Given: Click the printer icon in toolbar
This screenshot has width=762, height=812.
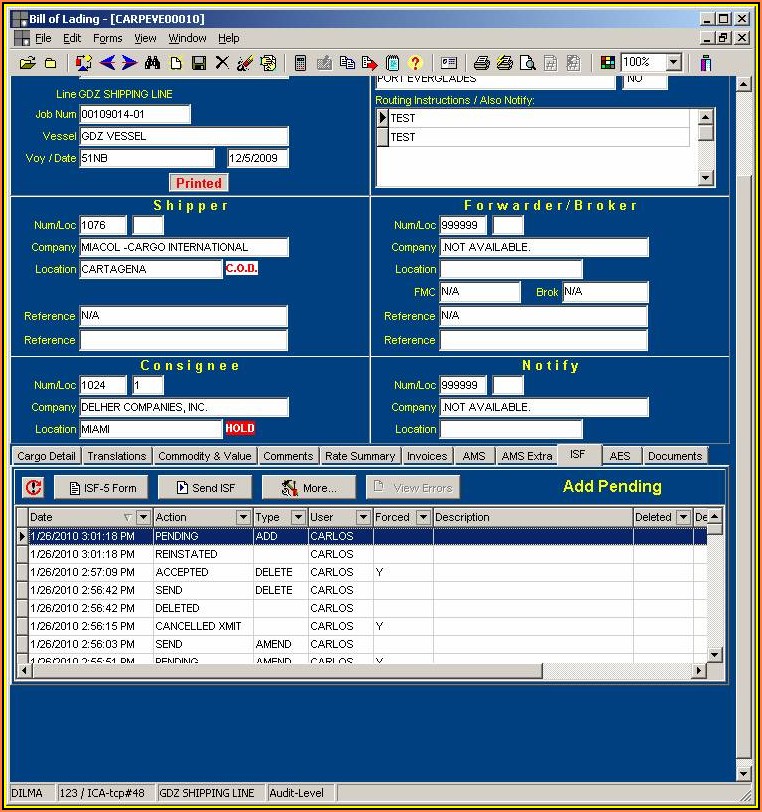Looking at the screenshot, I should pos(482,63).
